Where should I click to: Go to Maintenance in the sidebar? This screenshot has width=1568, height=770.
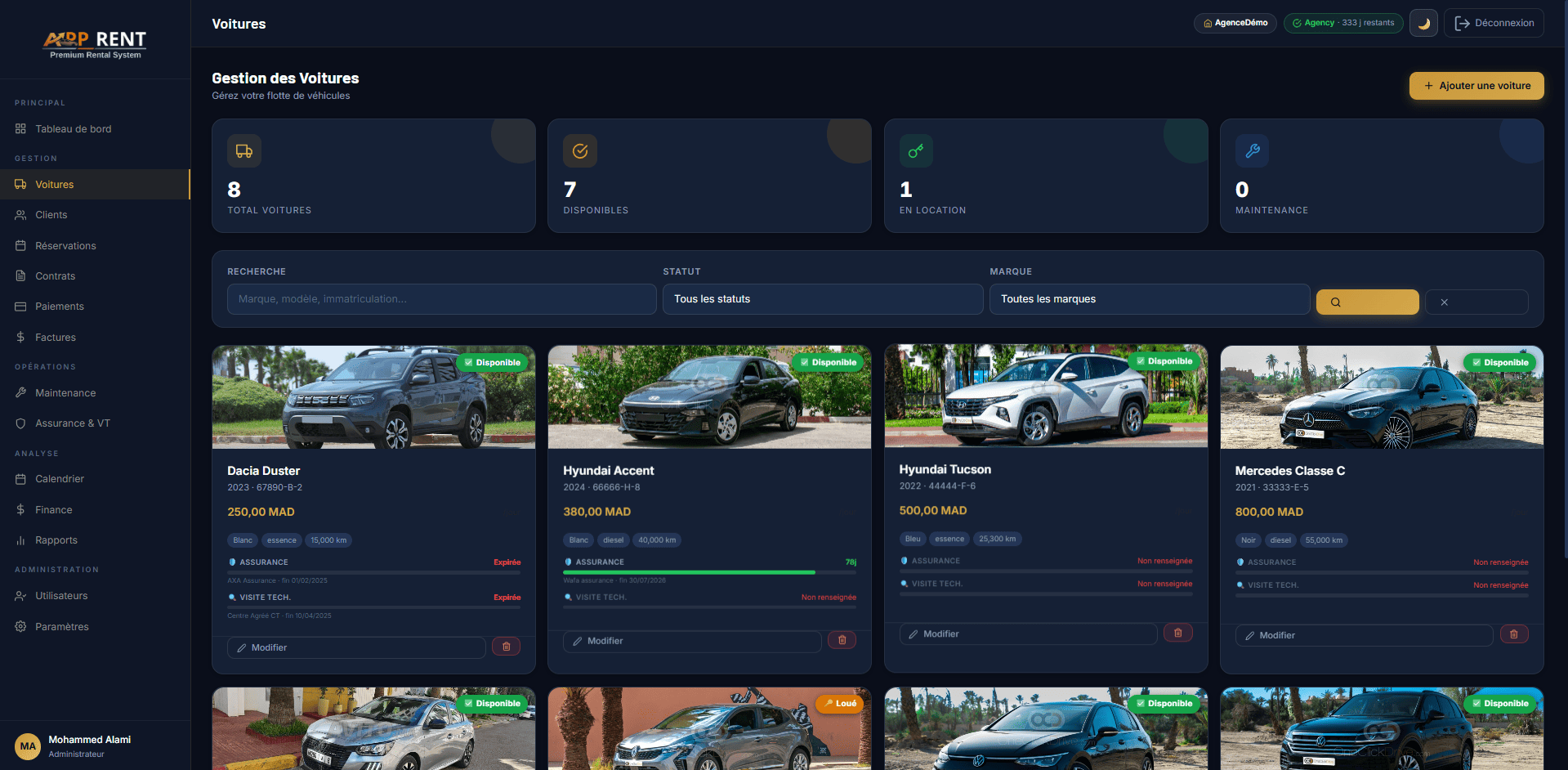(95, 393)
